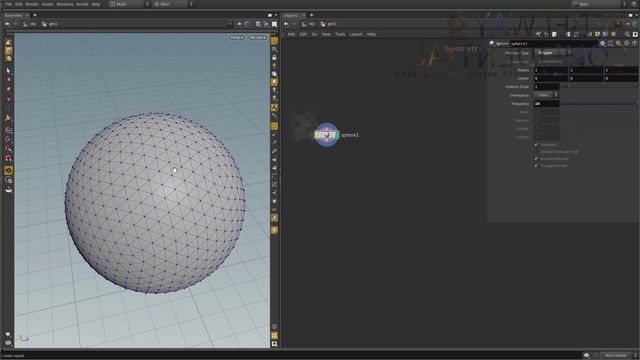Toggle the Imperfect checkbox
Viewport: 640px width, 360px height.
537,144
